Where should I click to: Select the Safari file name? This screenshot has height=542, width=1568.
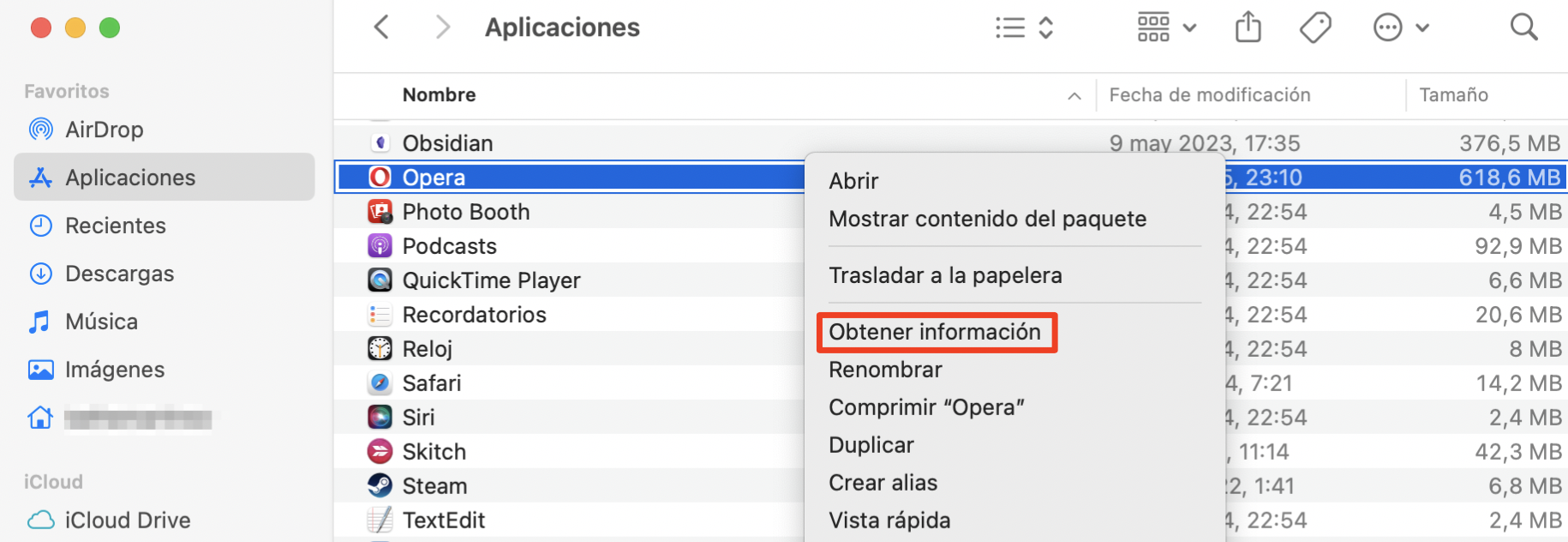[x=432, y=383]
